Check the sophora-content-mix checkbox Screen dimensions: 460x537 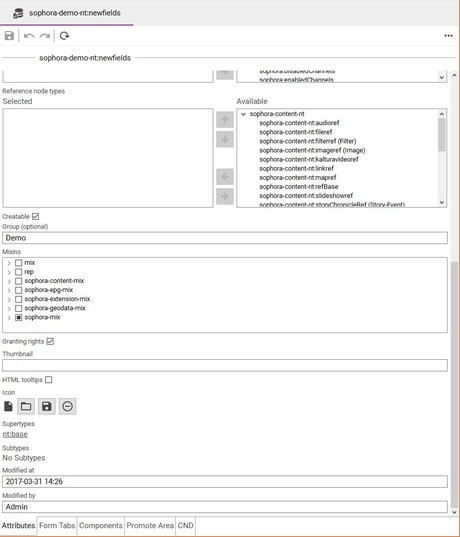18,281
